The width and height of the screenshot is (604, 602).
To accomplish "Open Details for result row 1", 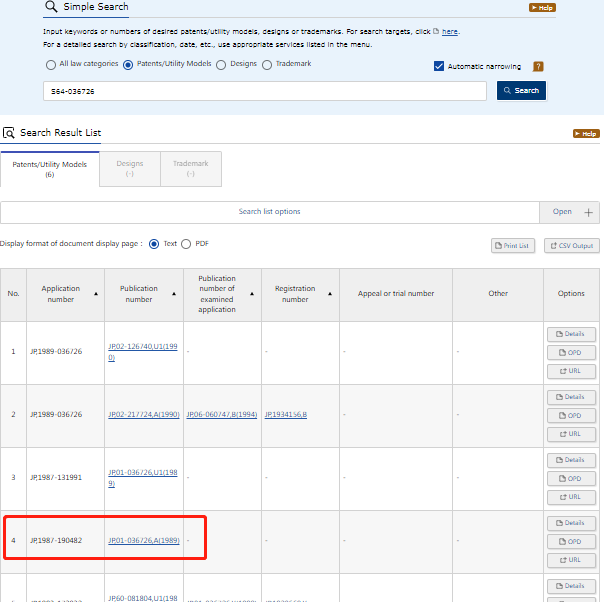I will click(x=571, y=334).
